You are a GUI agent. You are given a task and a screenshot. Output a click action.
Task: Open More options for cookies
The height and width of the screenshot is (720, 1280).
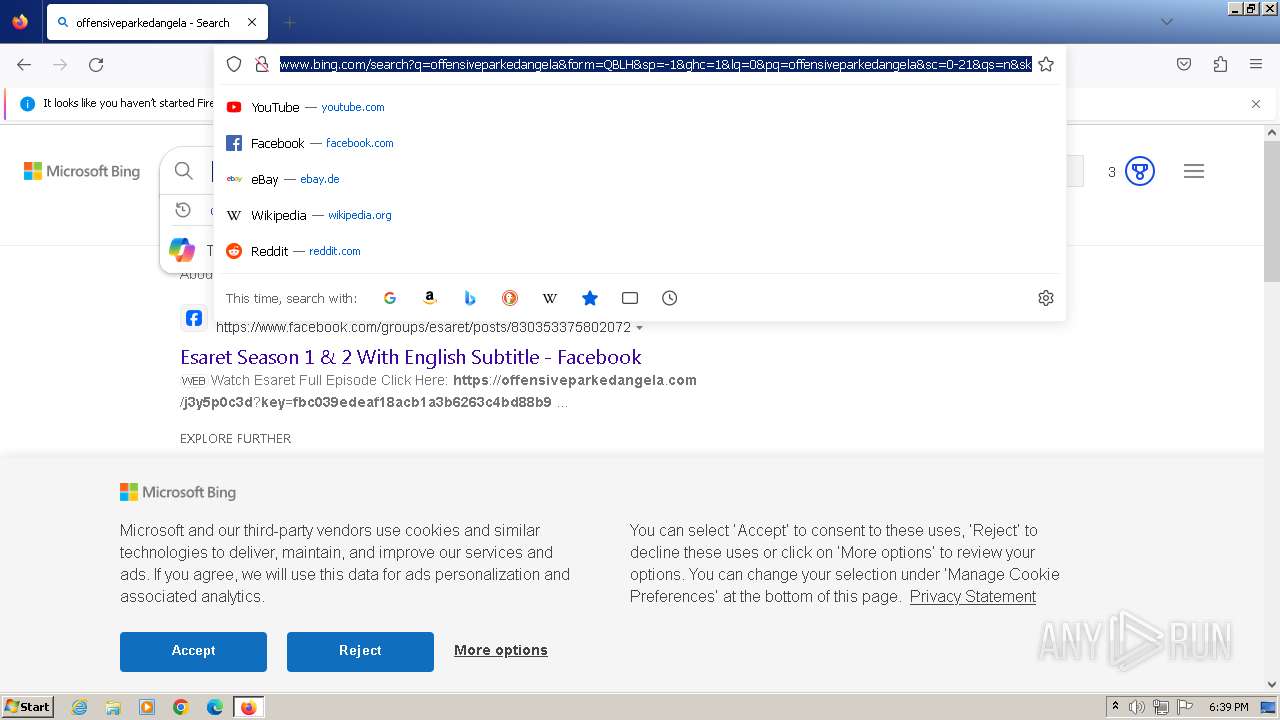click(x=501, y=650)
